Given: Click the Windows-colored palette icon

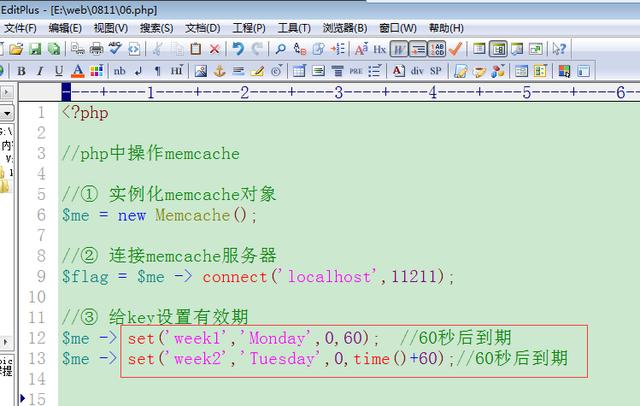Looking at the screenshot, I should pos(564,71).
